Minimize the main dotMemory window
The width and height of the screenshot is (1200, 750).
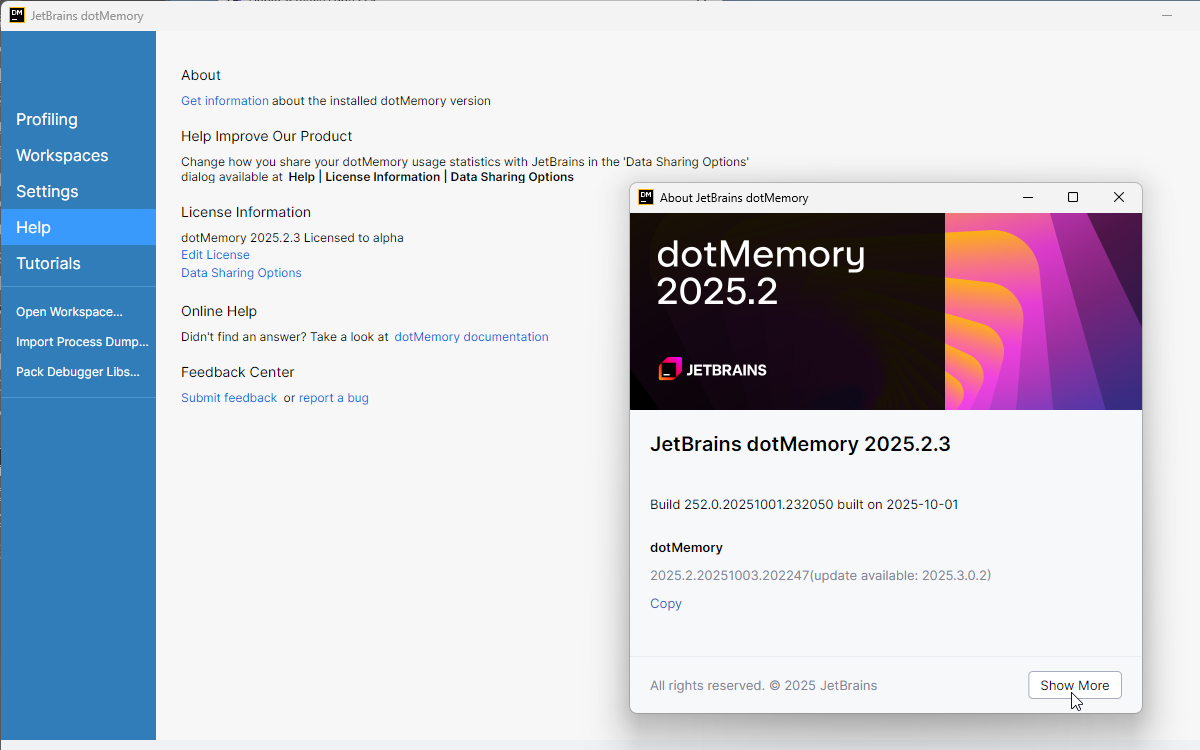click(x=1167, y=16)
